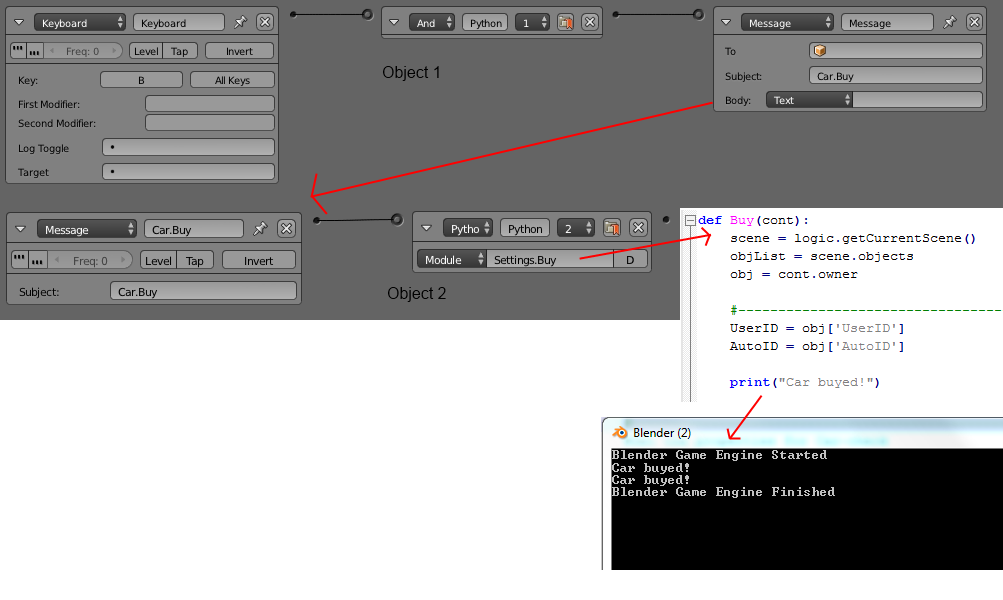
Task: Remove the Python controller with X icon
Action: [x=638, y=228]
